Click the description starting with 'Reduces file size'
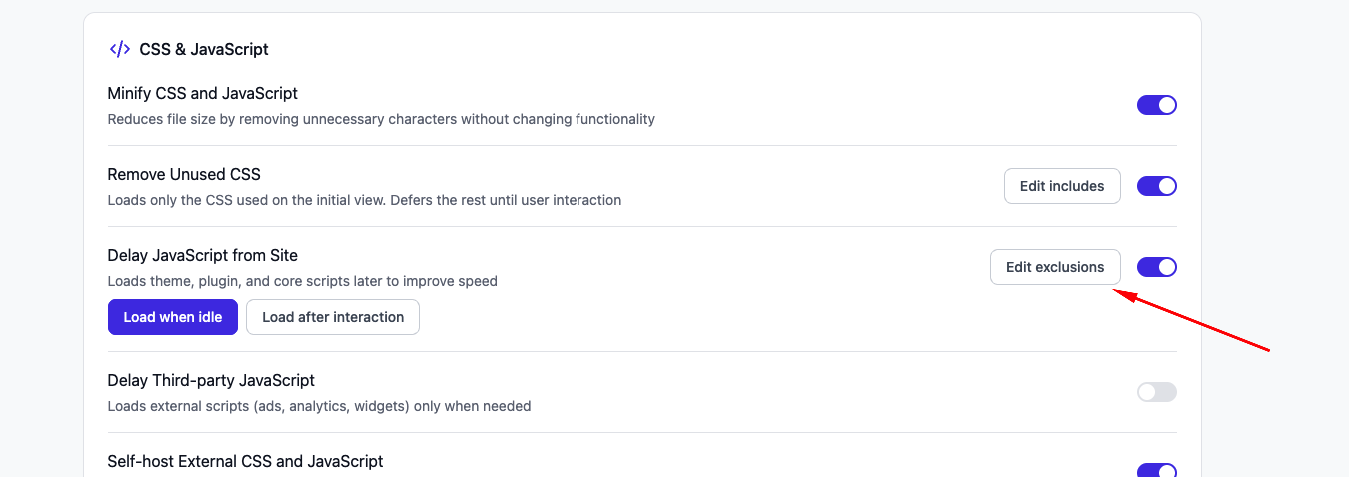The image size is (1349, 477). [381, 119]
